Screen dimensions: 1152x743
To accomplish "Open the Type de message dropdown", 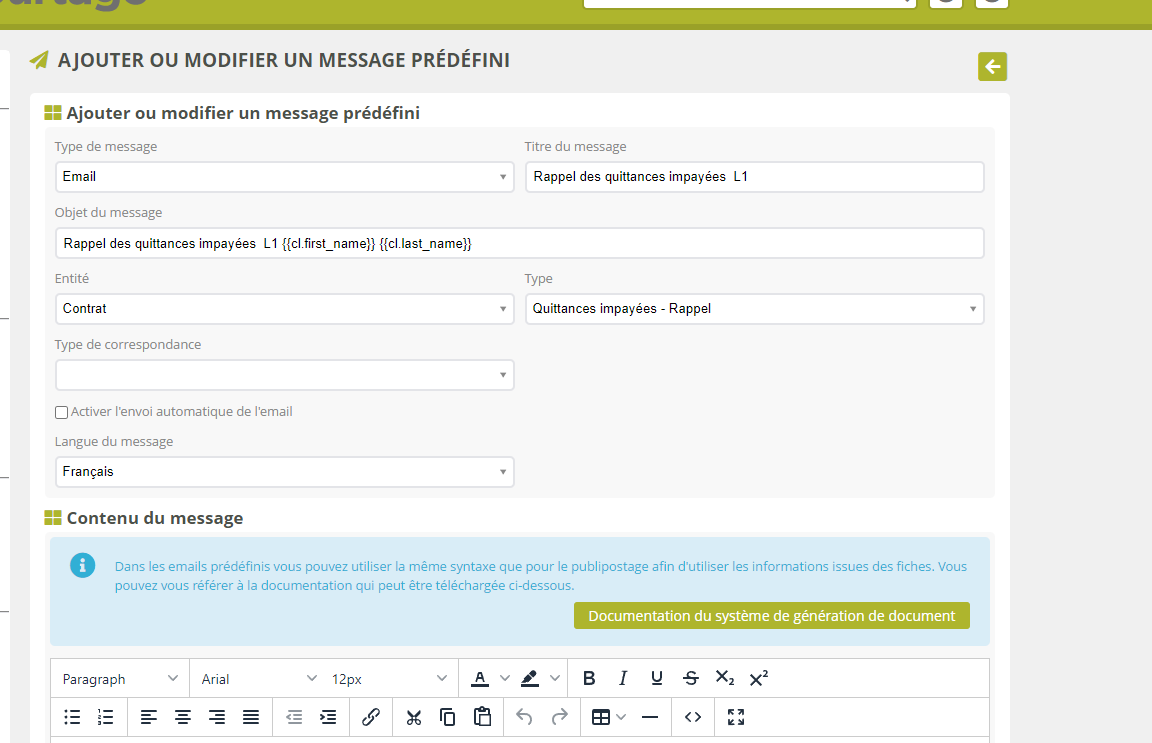I will tap(284, 177).
